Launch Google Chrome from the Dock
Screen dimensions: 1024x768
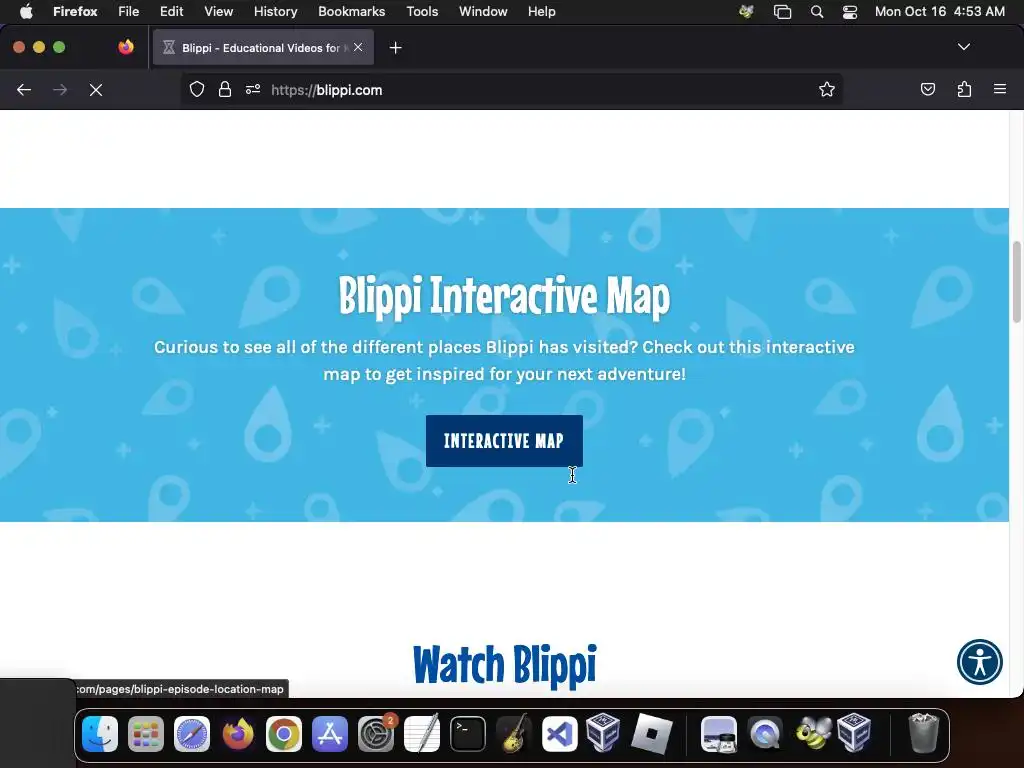tap(283, 734)
